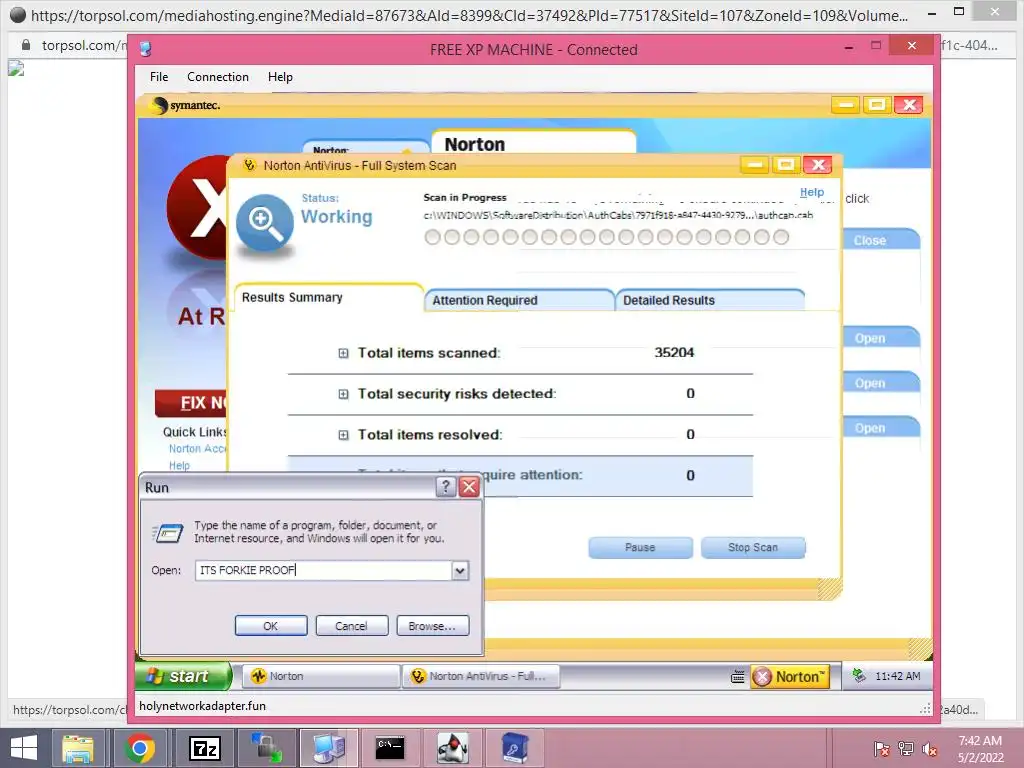Click the FIX NOW red button
The height and width of the screenshot is (768, 1024).
coord(191,403)
